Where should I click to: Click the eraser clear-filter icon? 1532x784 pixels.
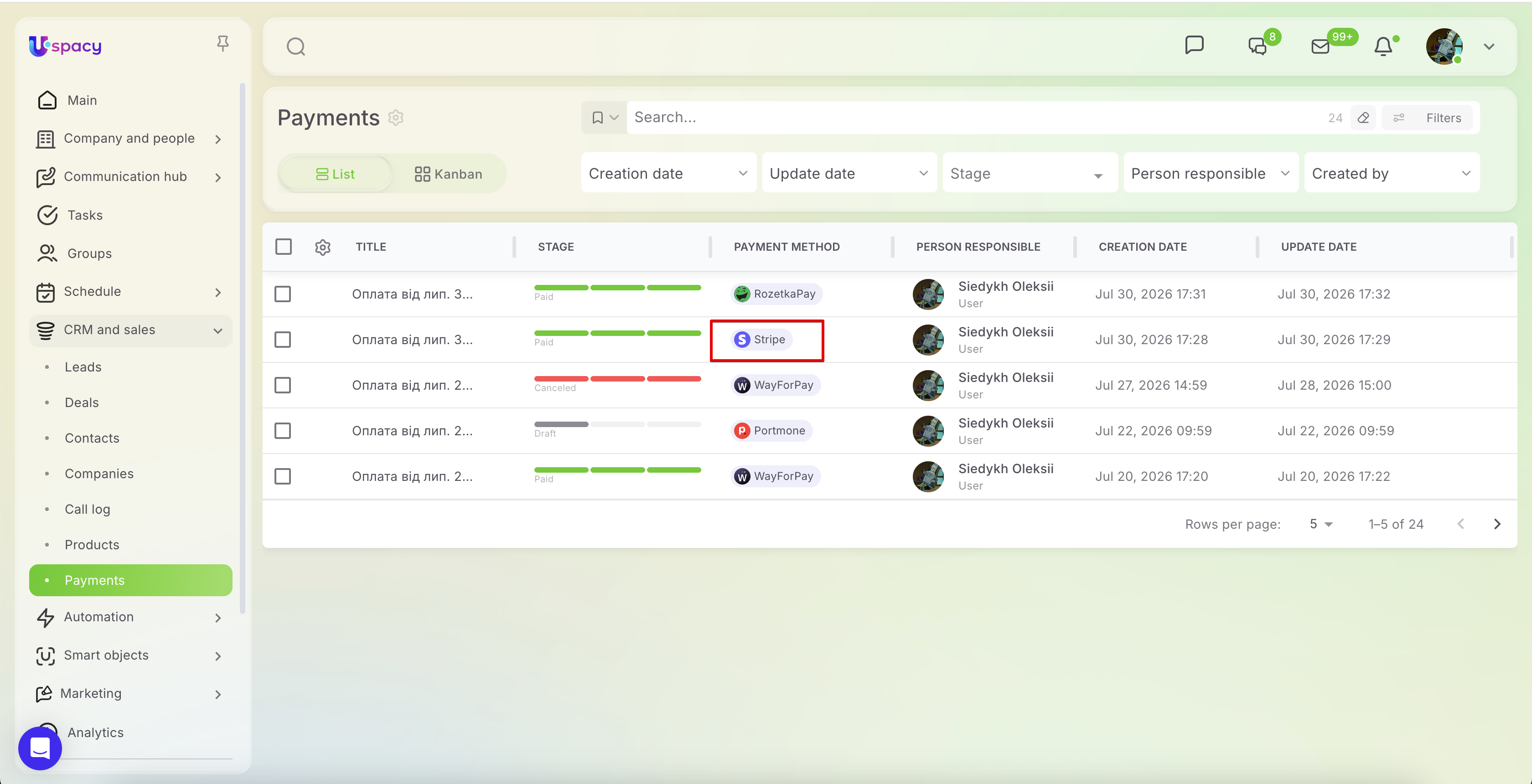coord(1363,118)
